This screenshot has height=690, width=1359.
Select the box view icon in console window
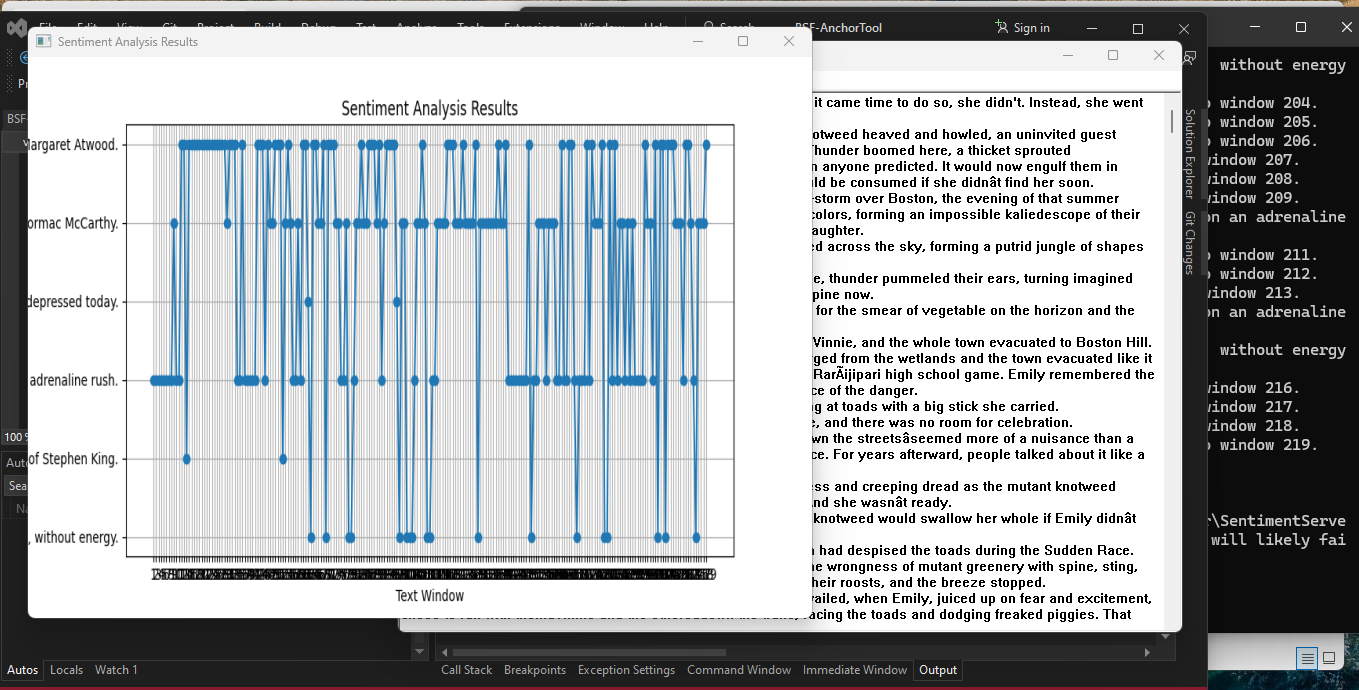pos(1329,658)
